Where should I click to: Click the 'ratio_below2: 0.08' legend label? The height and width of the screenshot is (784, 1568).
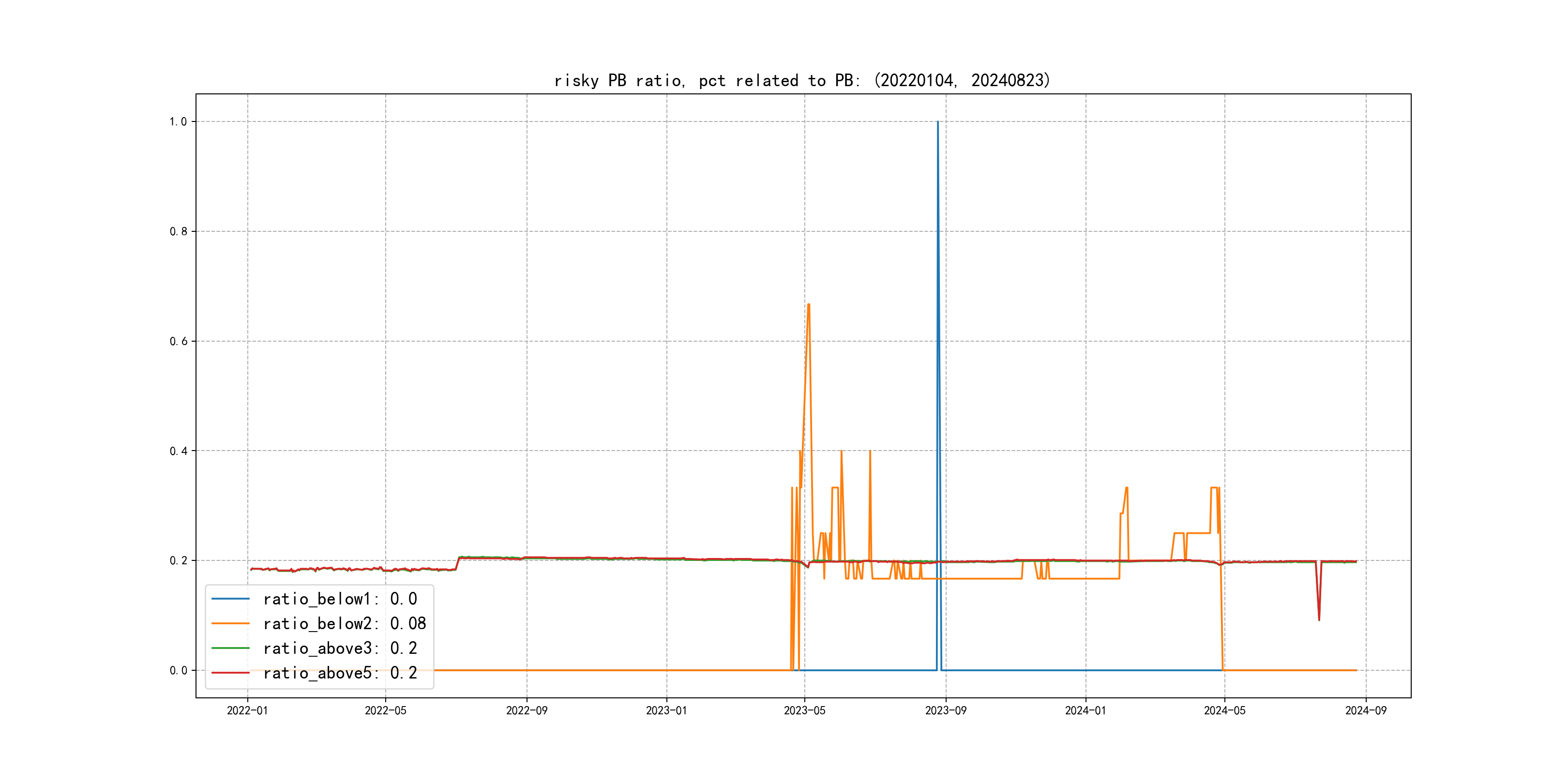point(344,623)
